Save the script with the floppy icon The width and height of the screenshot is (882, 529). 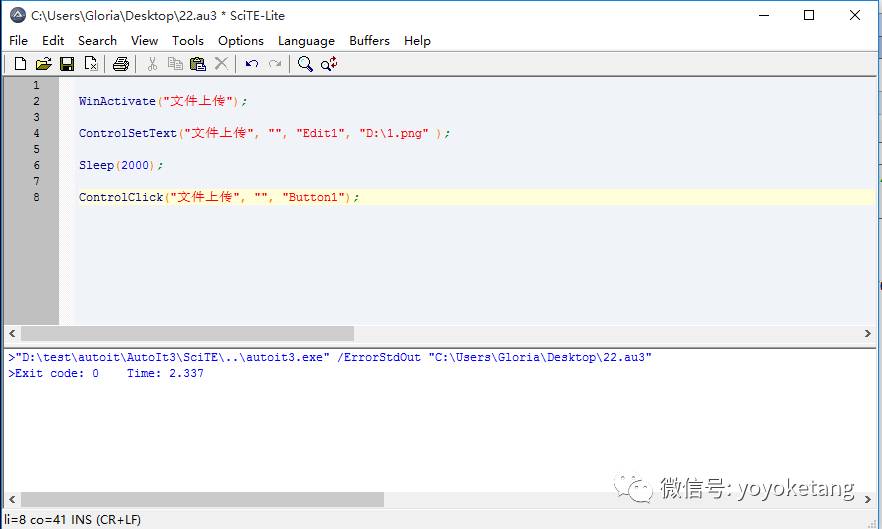(x=67, y=64)
